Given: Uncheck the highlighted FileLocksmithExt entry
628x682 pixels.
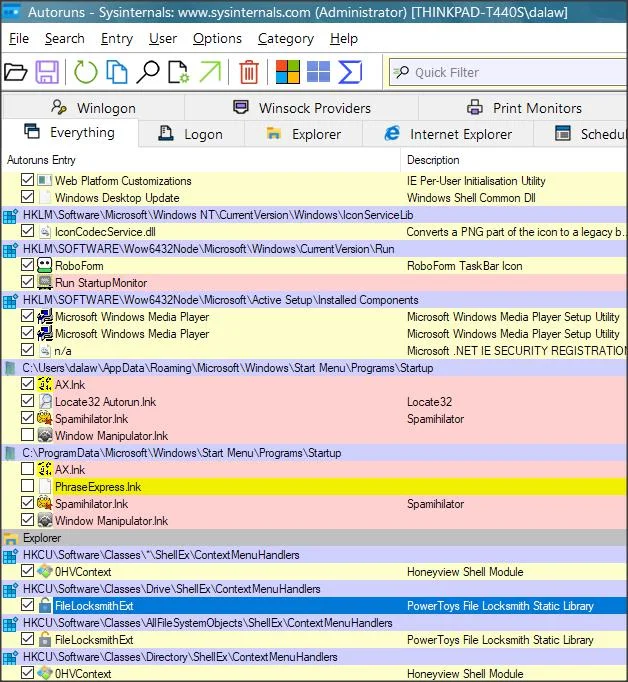Looking at the screenshot, I should point(27,605).
